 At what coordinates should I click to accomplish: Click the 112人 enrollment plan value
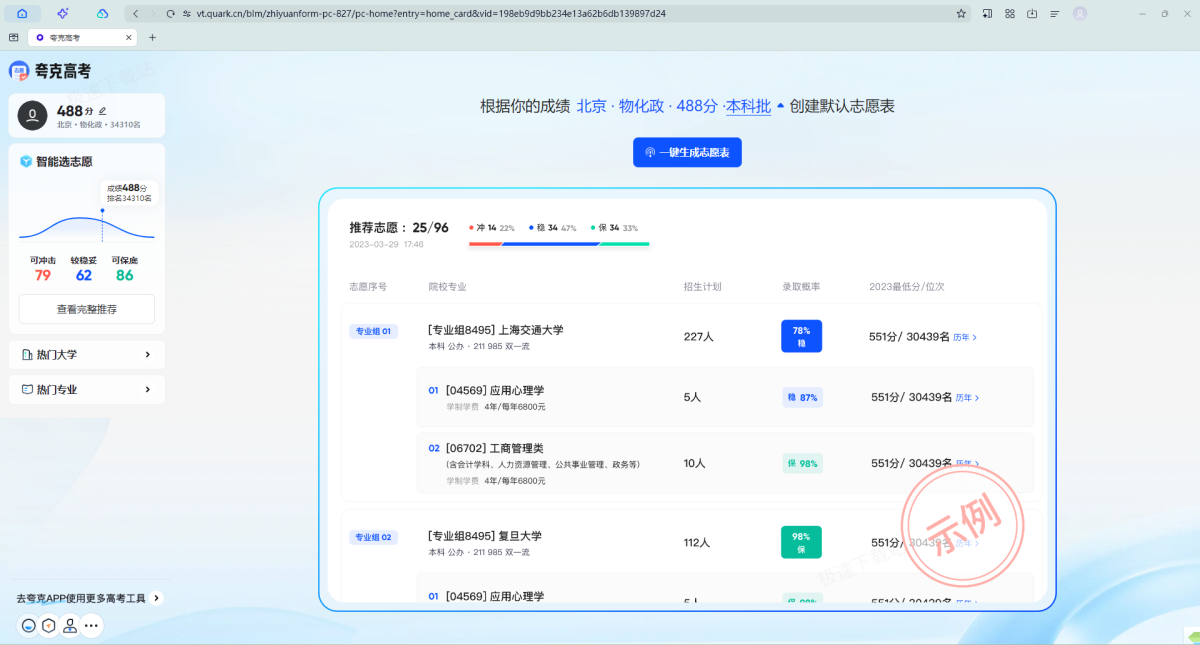[x=697, y=543]
